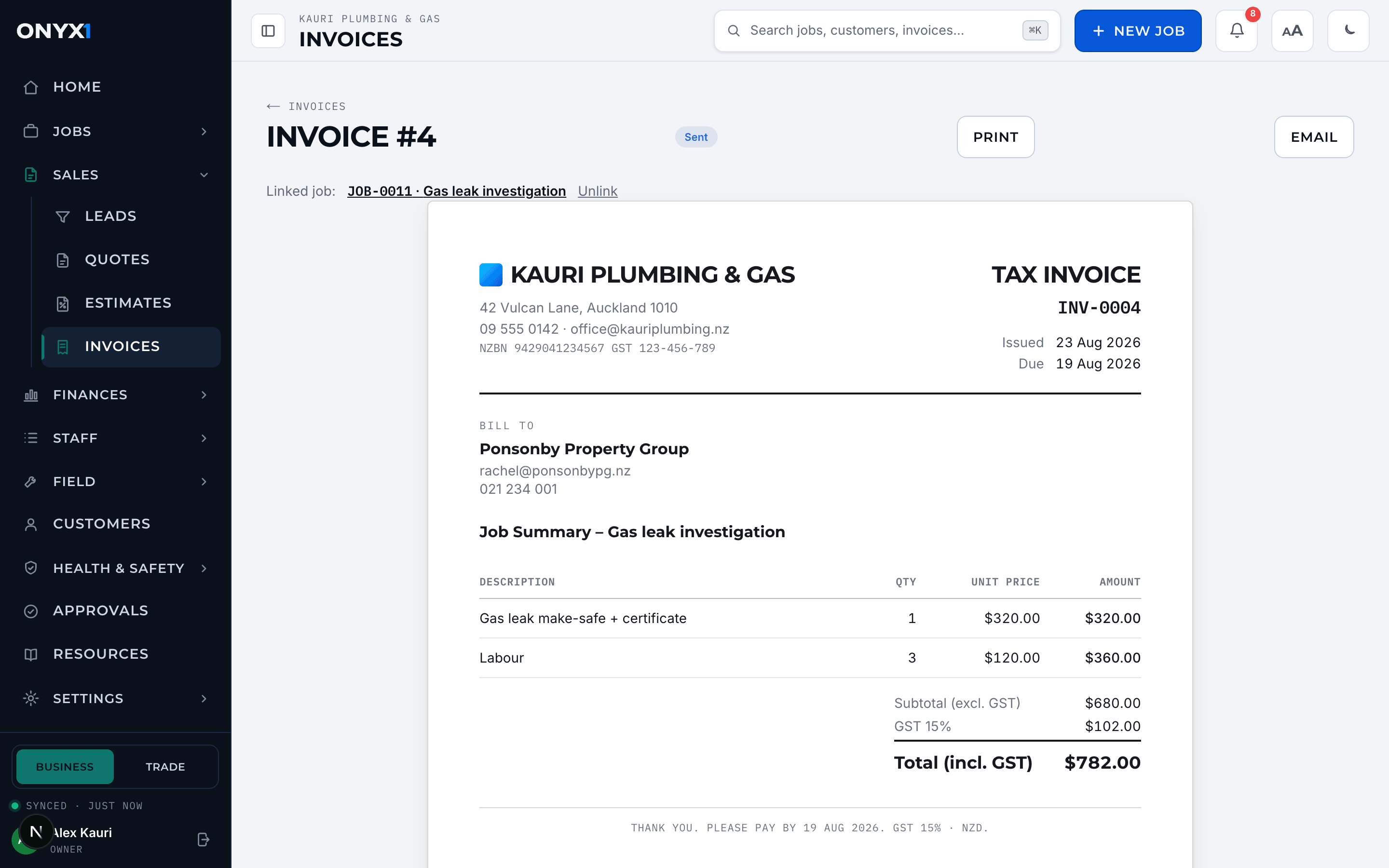Image resolution: width=1389 pixels, height=868 pixels.
Task: Click the Quotes document icon
Action: pyautogui.click(x=63, y=260)
